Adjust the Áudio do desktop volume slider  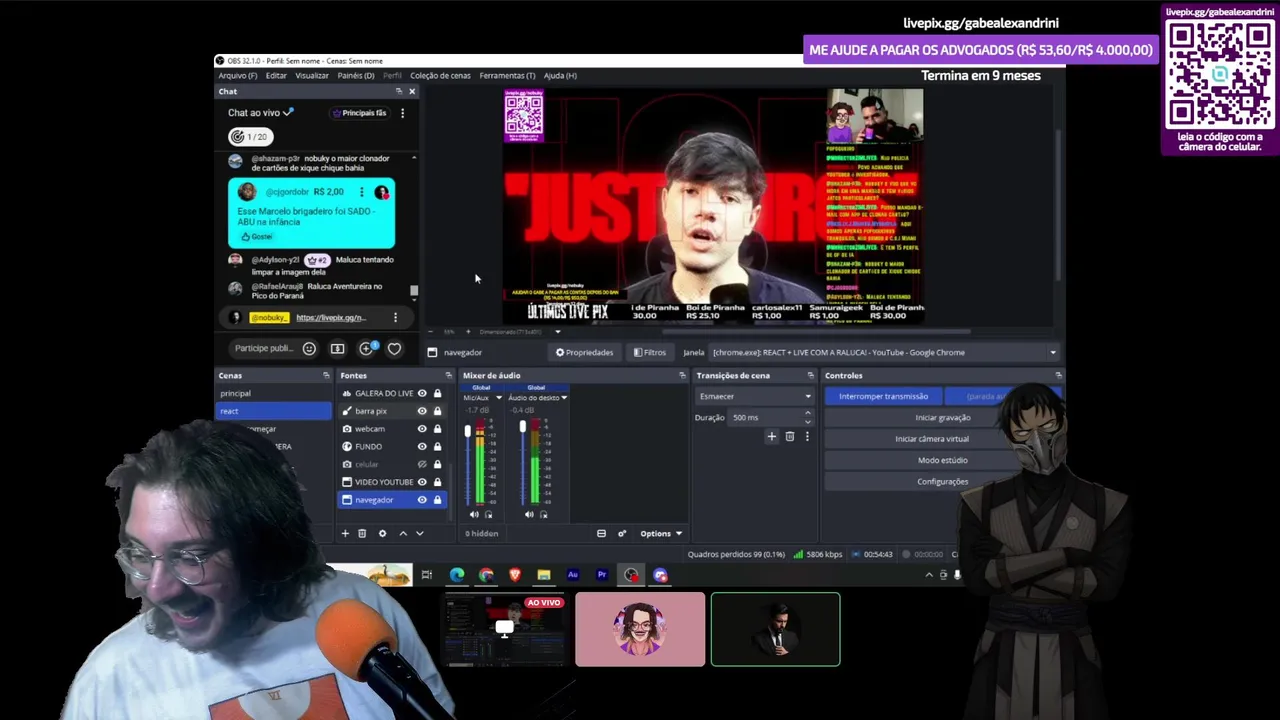[522, 427]
